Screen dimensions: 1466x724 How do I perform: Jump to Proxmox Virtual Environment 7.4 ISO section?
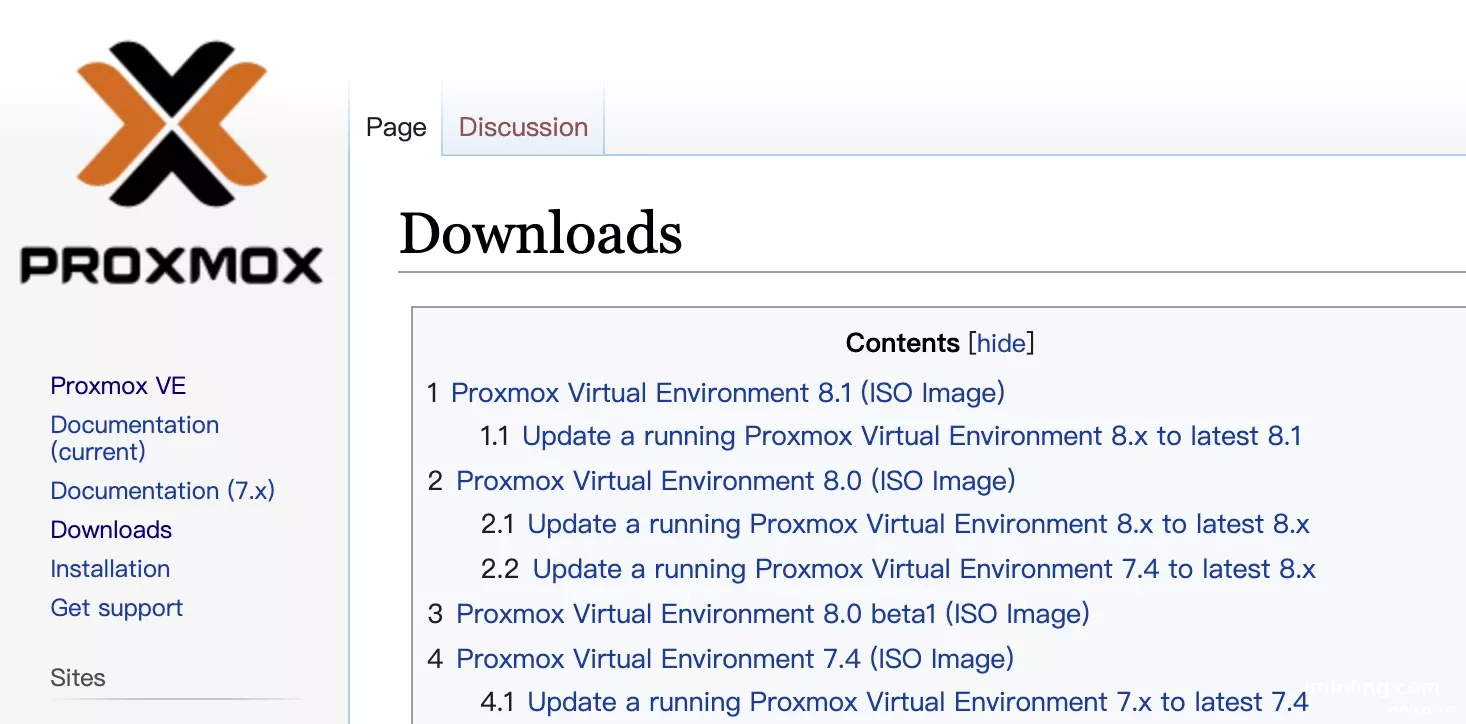coord(735,659)
